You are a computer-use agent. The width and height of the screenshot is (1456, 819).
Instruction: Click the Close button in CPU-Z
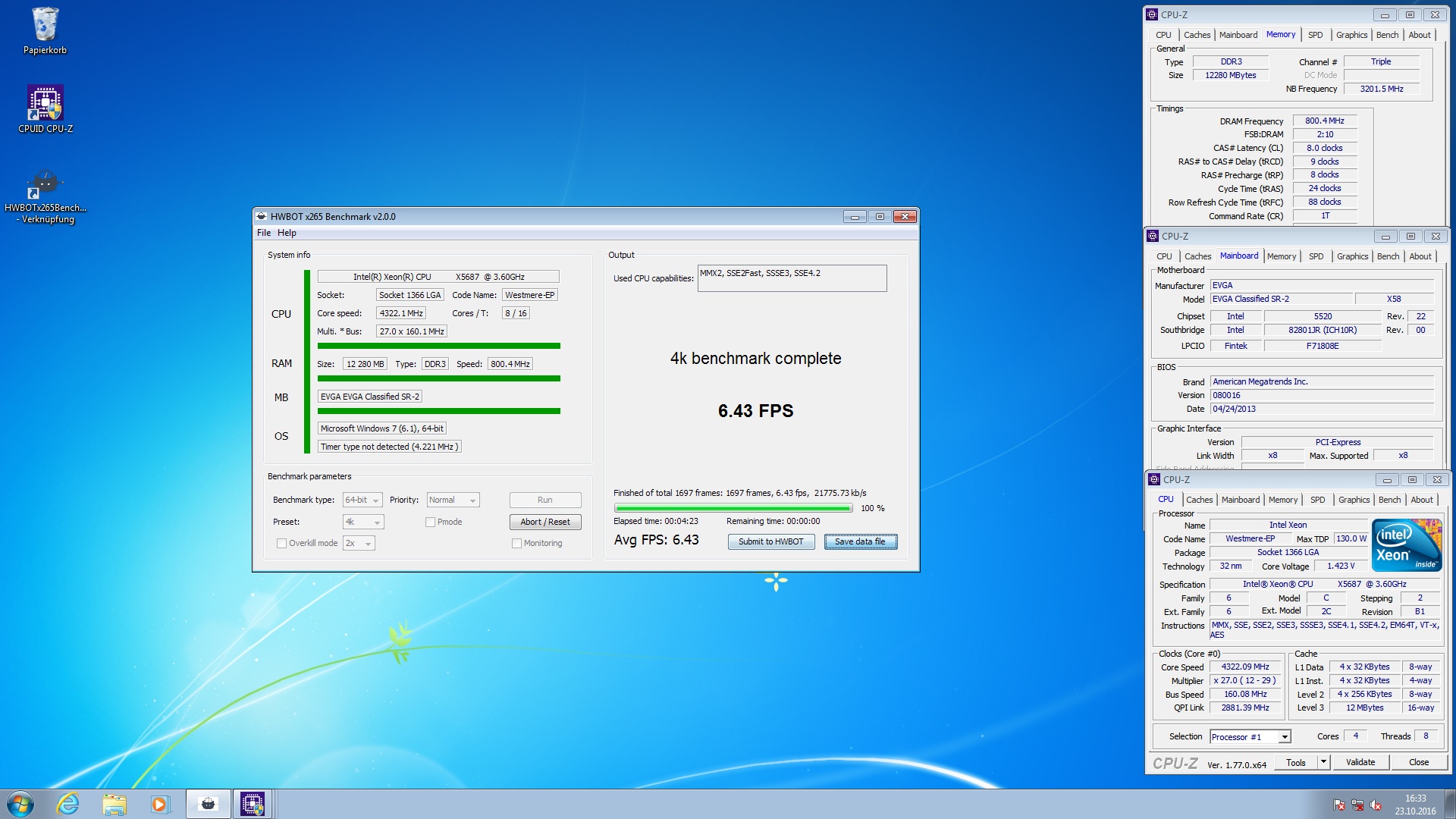[x=1419, y=762]
